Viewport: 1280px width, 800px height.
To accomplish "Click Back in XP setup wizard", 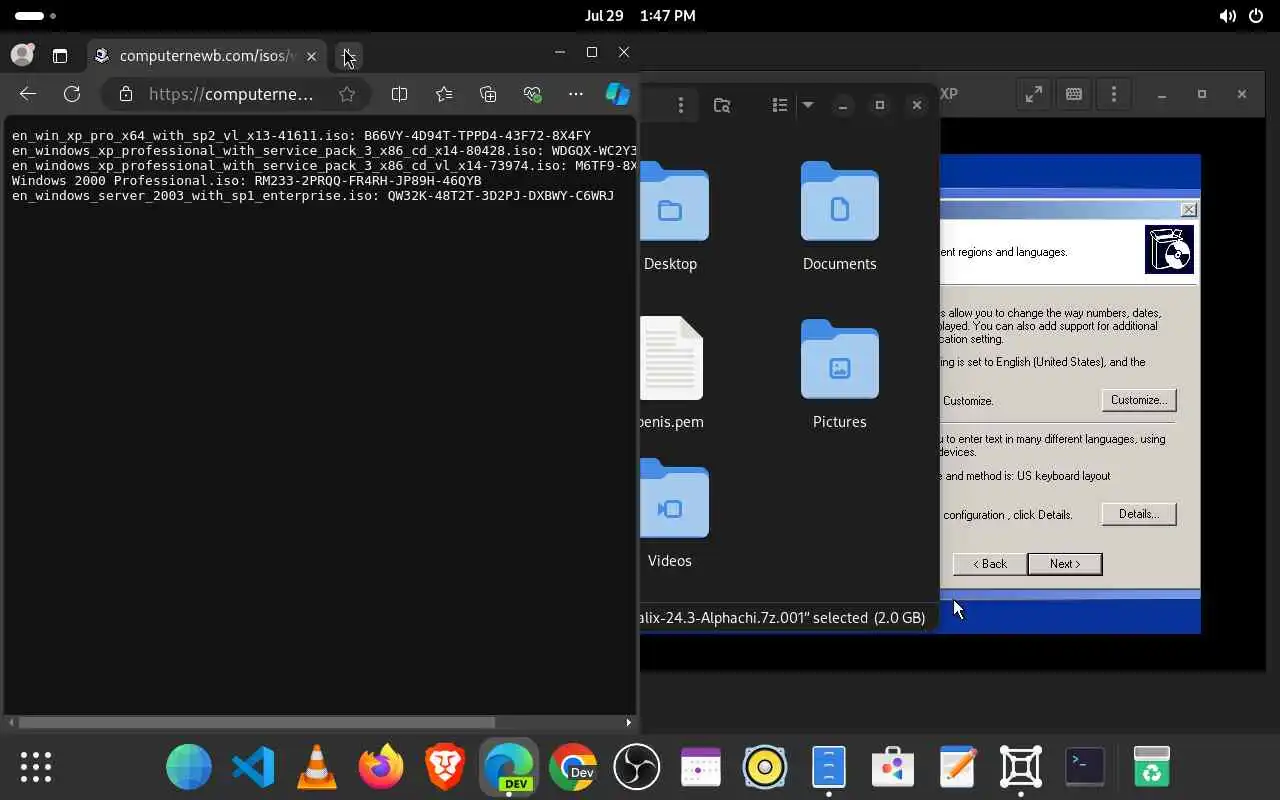I will click(x=990, y=564).
